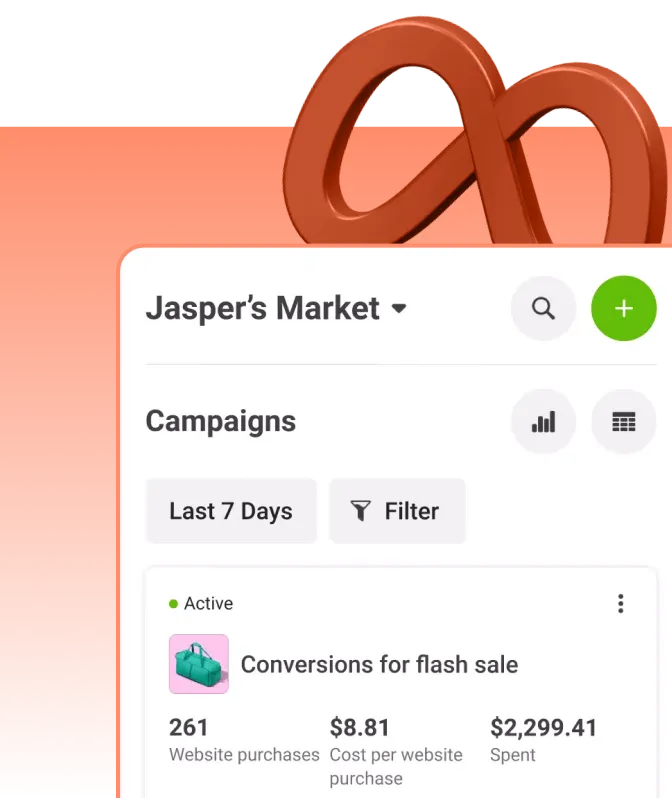Viewport: 672px width, 798px height.
Task: Open search with the magnifying glass icon
Action: (x=543, y=308)
